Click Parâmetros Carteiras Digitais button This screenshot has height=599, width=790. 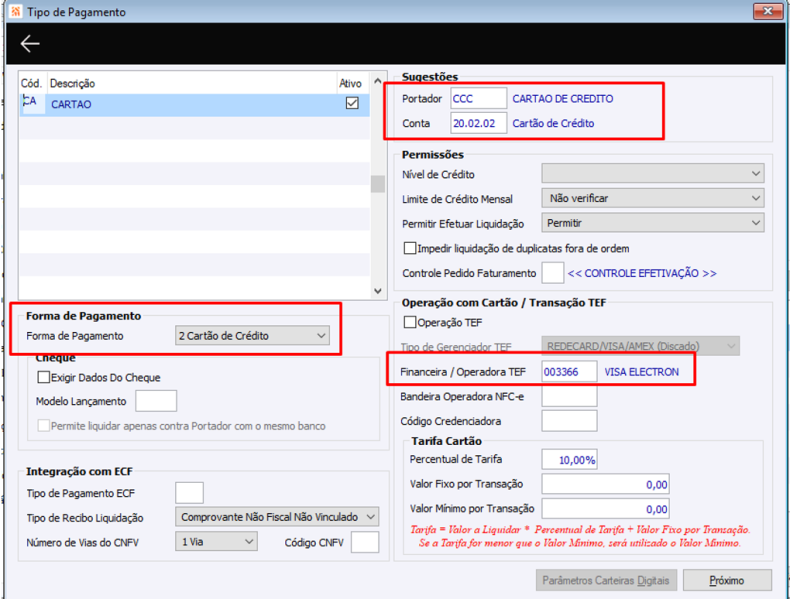click(606, 580)
